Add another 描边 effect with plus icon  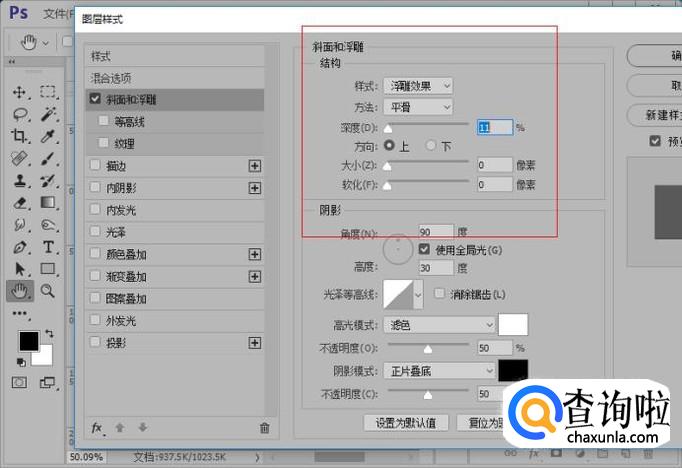click(x=255, y=166)
